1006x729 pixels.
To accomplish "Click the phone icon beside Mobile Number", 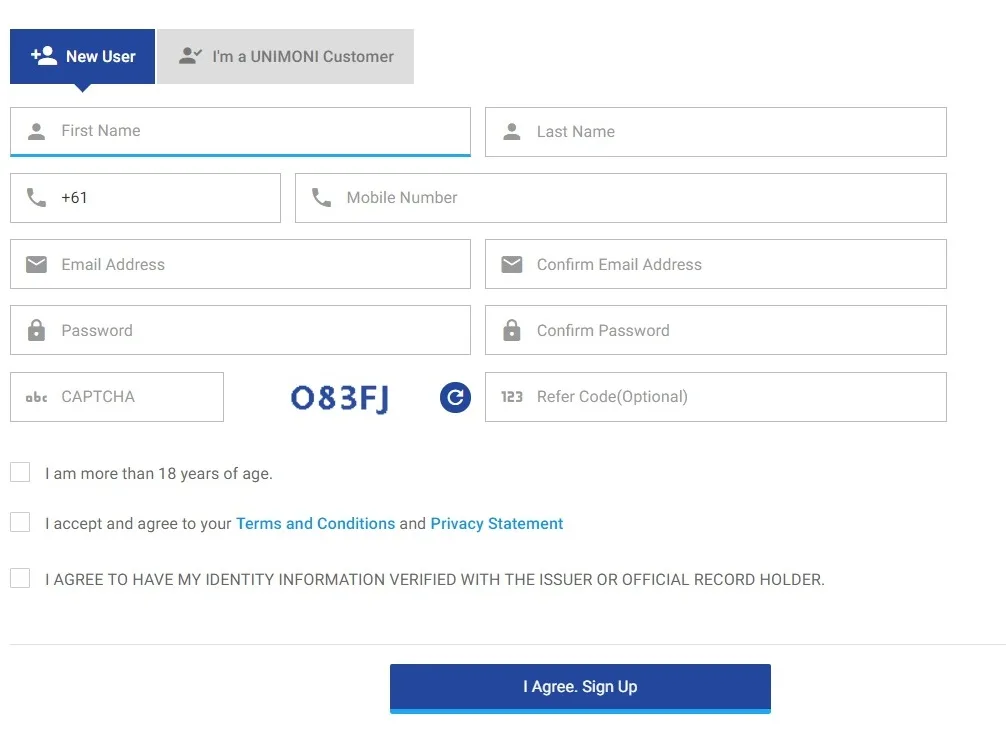I will tap(322, 198).
